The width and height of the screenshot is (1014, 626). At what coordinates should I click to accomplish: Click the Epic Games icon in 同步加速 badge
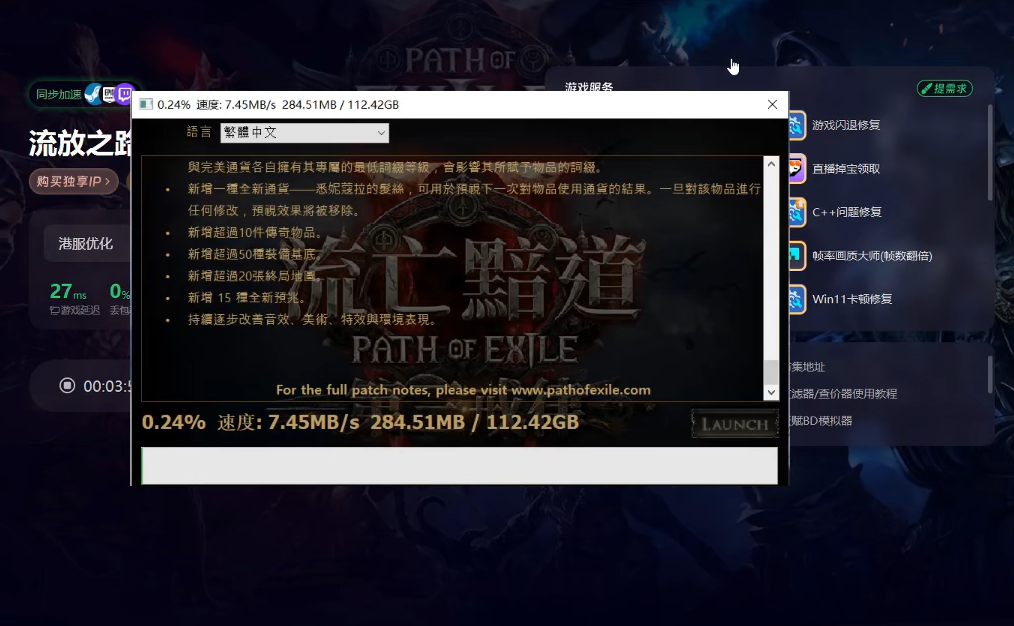pos(109,94)
